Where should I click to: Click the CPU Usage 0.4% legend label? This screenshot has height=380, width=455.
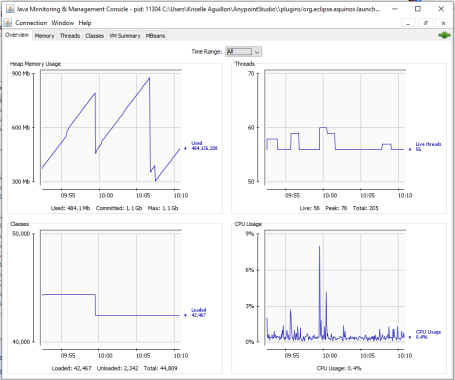tap(428, 334)
